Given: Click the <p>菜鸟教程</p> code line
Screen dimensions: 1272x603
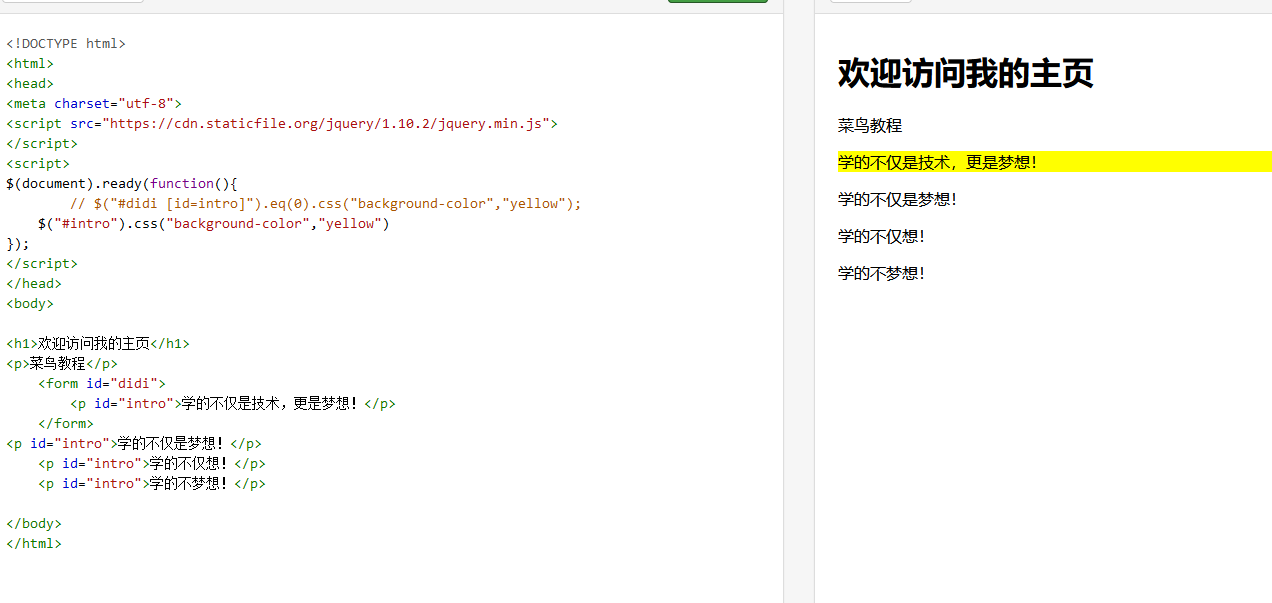Looking at the screenshot, I should coord(62,363).
